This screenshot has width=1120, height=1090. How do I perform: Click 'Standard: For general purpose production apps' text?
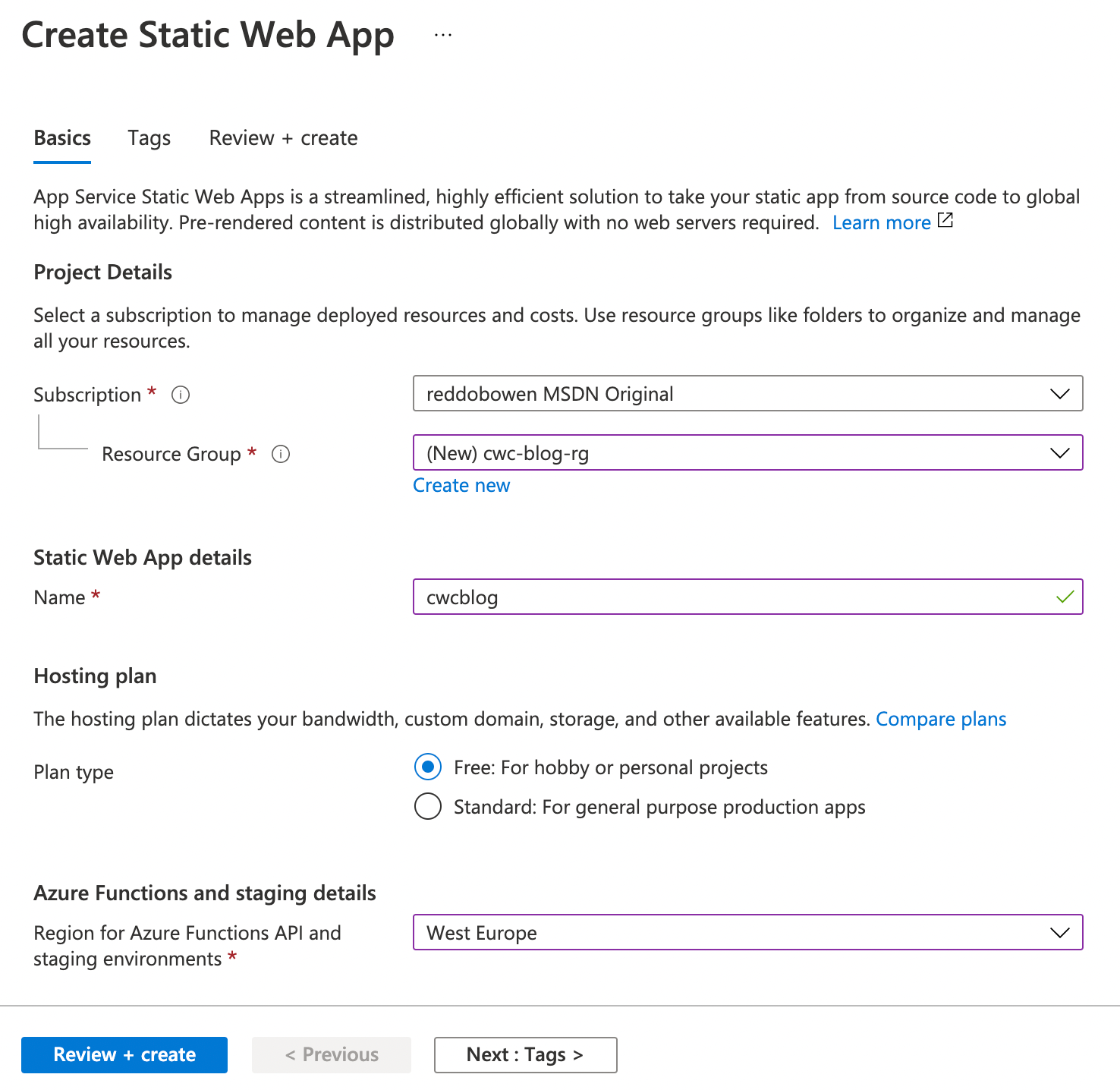point(659,807)
